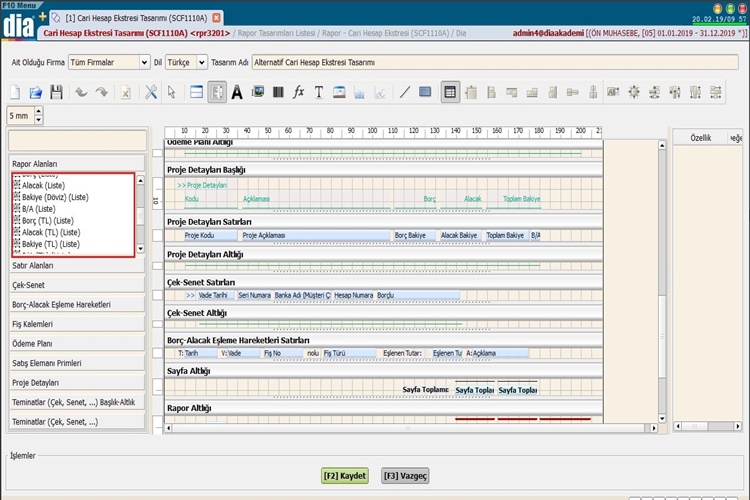Select the blue rectangle shape tool
Viewport: 750px width, 500px height.
coord(425,91)
